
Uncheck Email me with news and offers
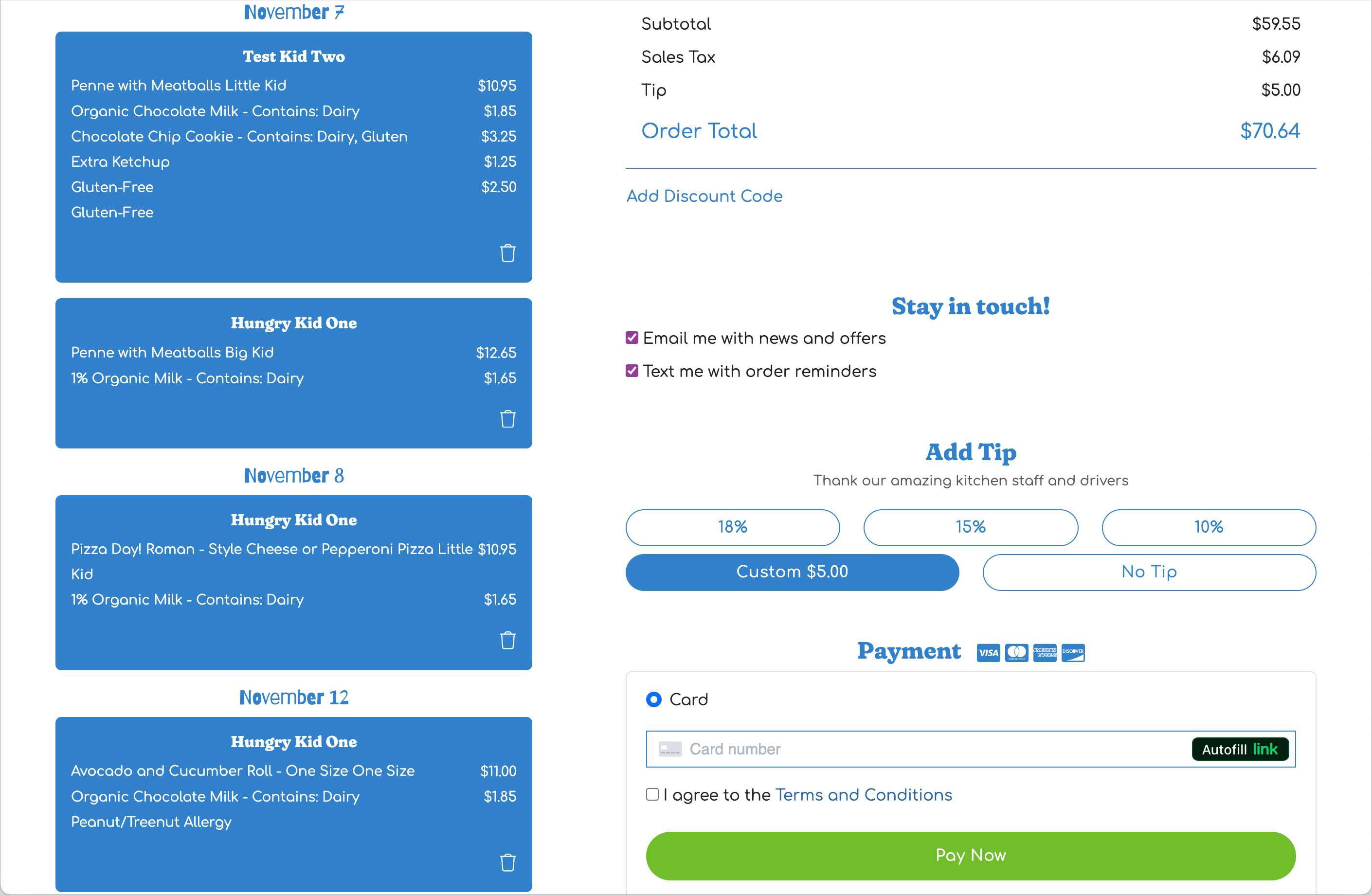(632, 338)
